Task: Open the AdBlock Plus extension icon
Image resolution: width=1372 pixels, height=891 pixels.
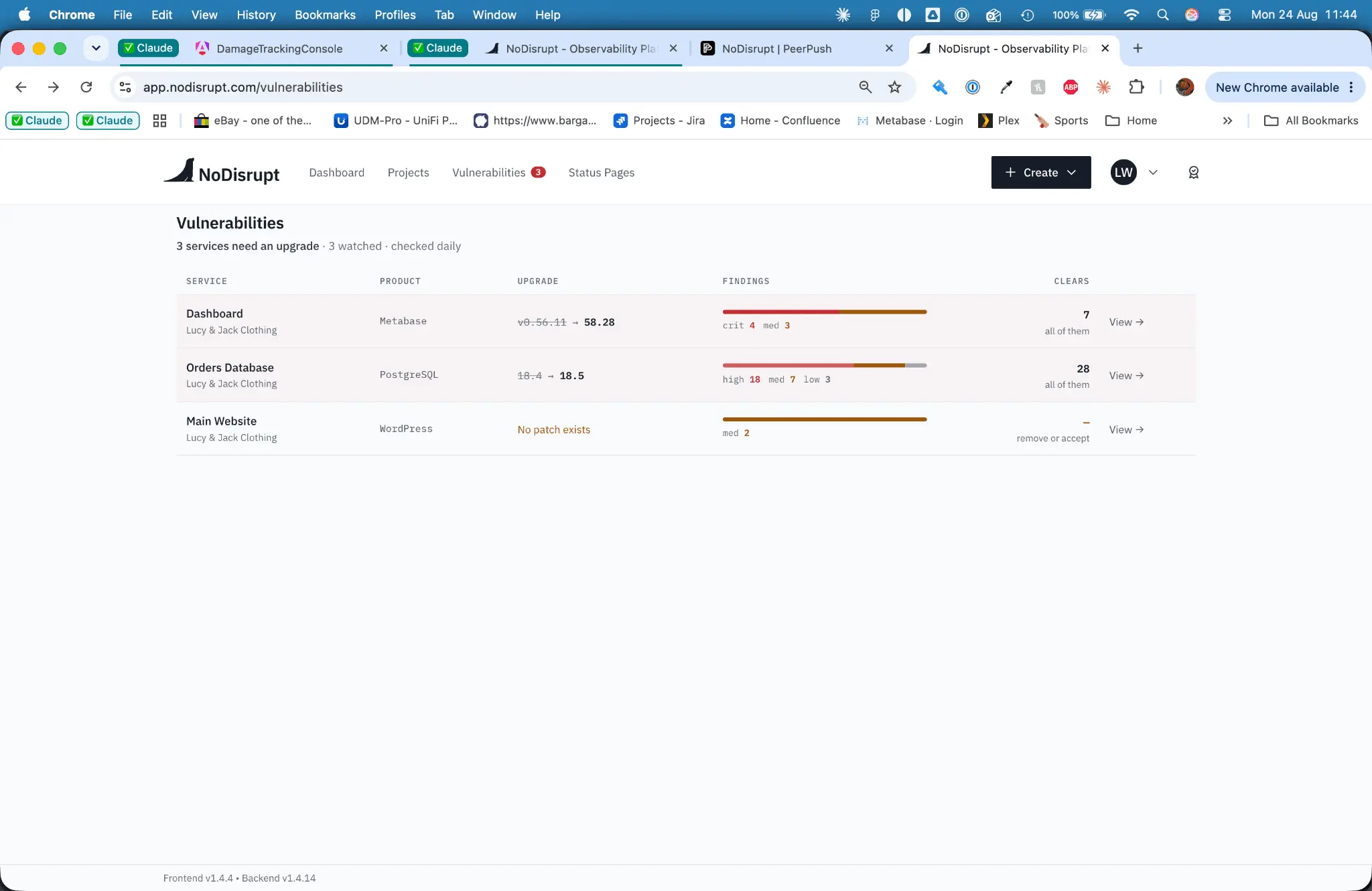Action: tap(1071, 87)
